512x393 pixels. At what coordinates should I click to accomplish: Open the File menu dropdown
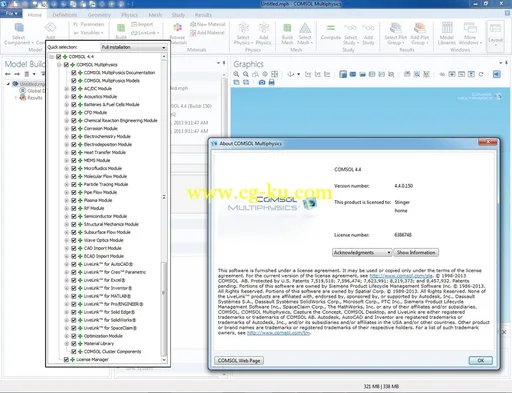click(11, 14)
